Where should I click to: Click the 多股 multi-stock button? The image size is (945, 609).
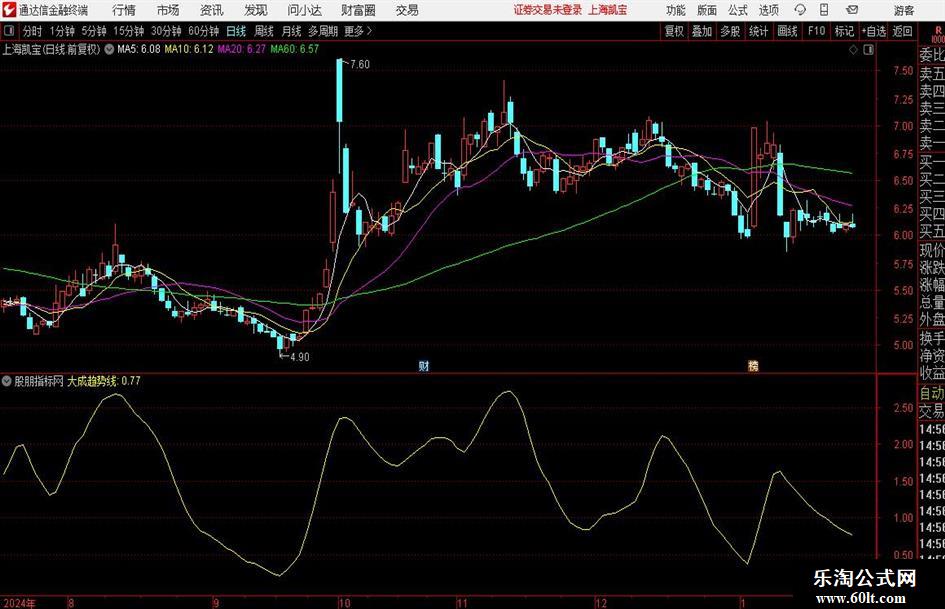pos(730,31)
